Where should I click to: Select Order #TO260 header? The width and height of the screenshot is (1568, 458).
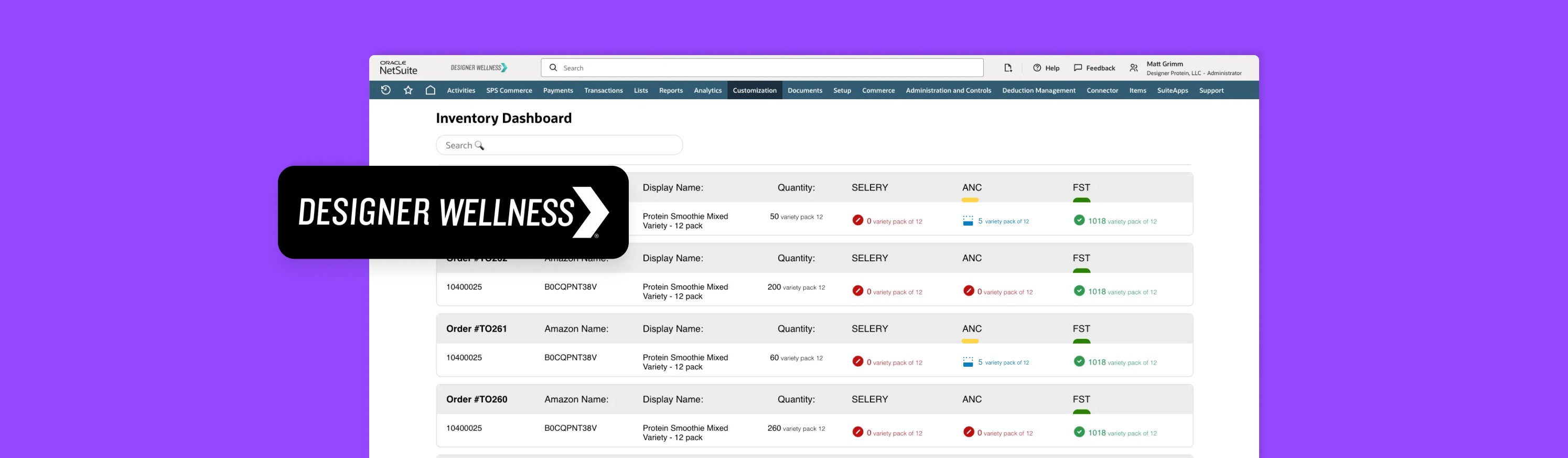pos(477,400)
